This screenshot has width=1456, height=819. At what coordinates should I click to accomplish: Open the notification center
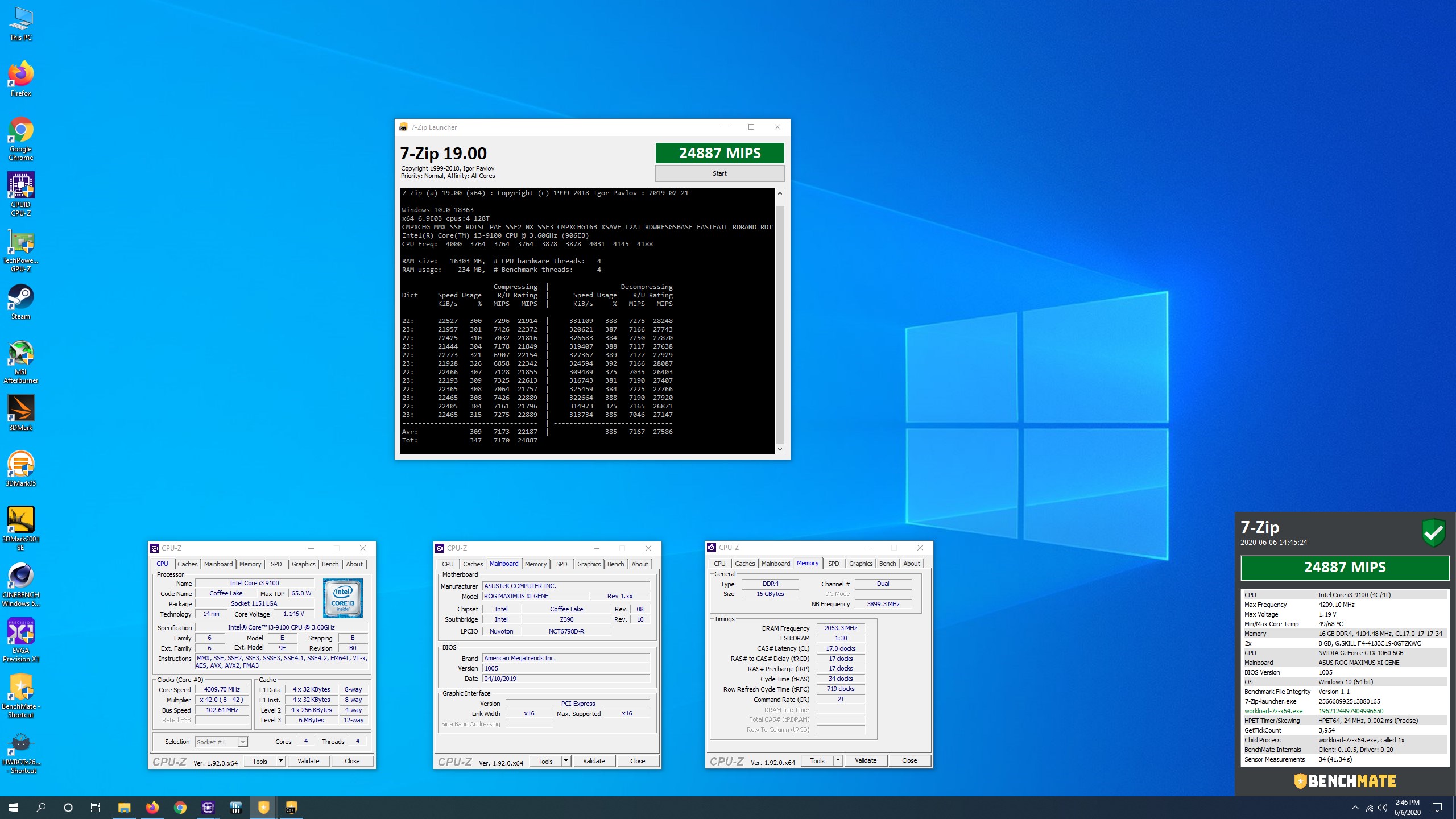coord(1437,808)
